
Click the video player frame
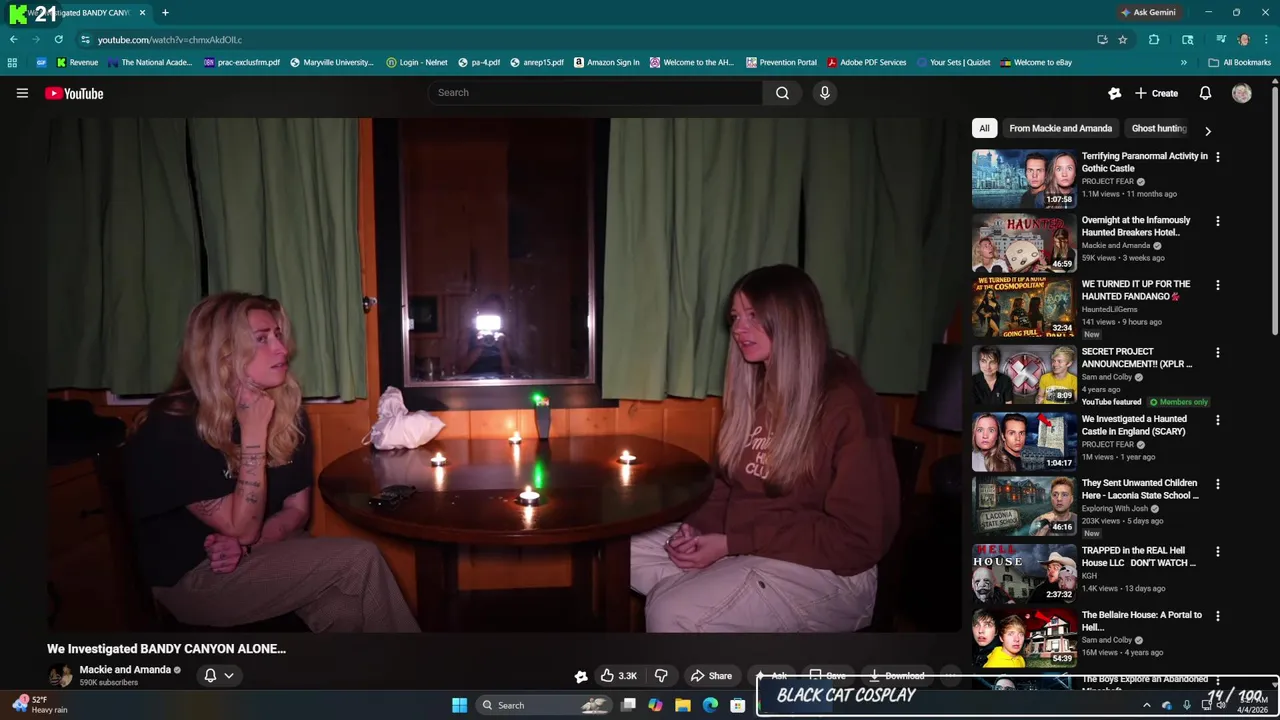point(504,375)
